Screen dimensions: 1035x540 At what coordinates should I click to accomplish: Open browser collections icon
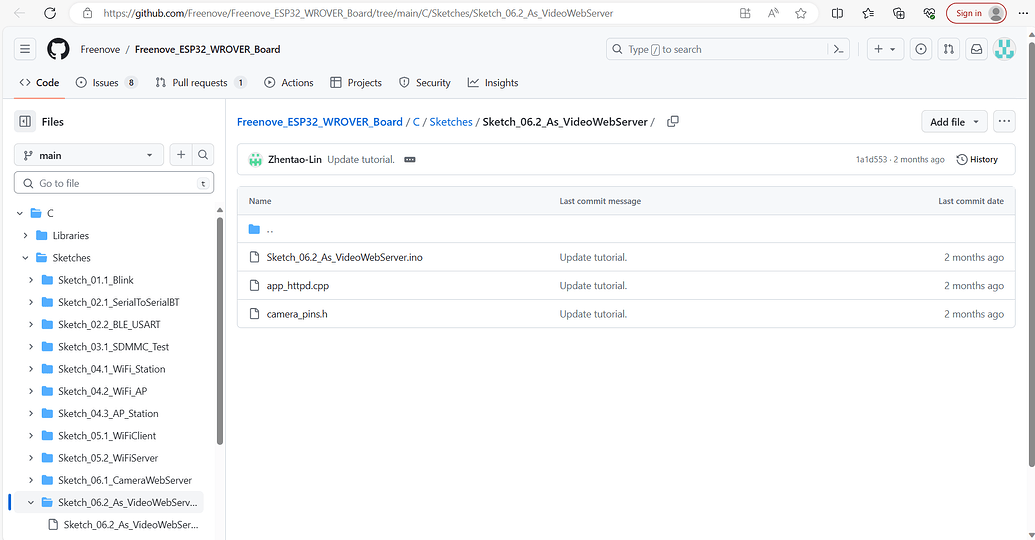898,13
